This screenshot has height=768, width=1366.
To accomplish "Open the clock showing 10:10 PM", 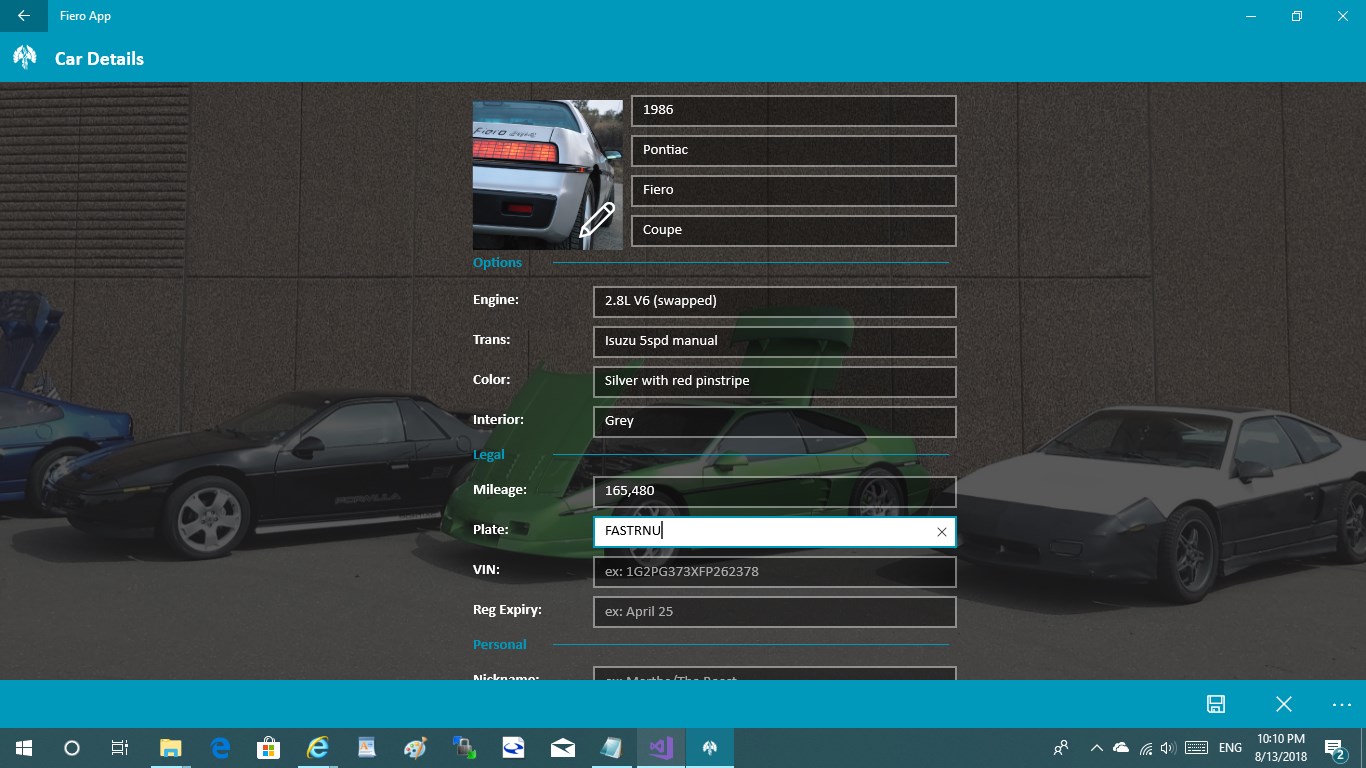I will click(x=1280, y=748).
